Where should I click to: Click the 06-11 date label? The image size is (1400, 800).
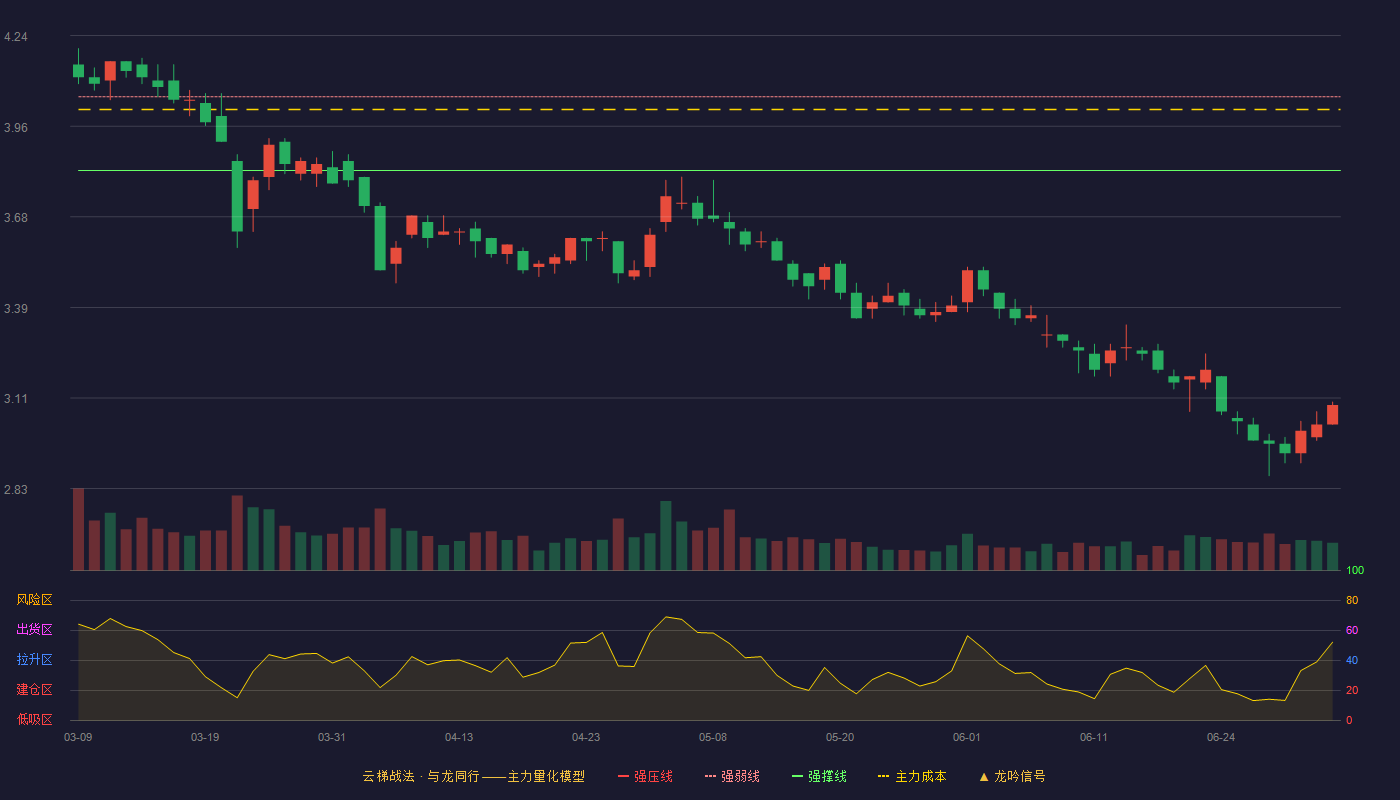(1094, 737)
